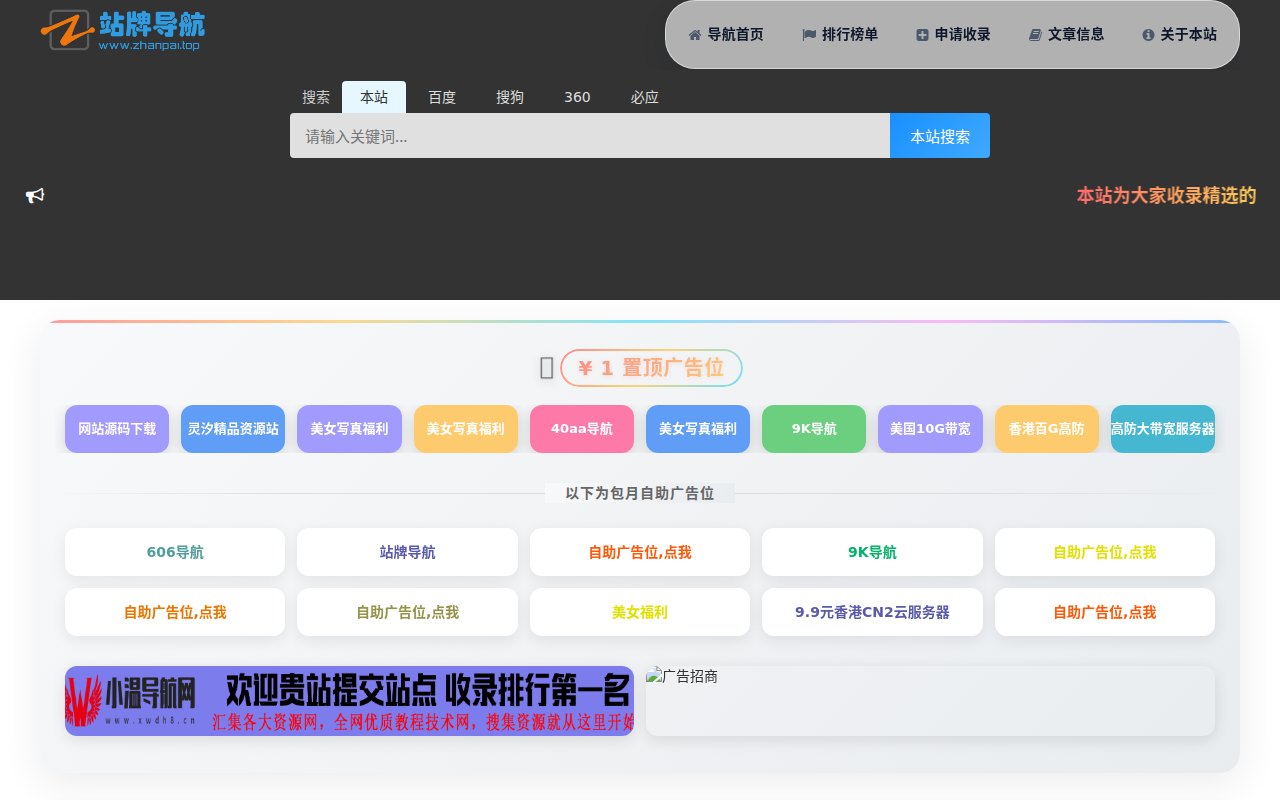Click the icon left of 置顶广告位

tap(547, 368)
